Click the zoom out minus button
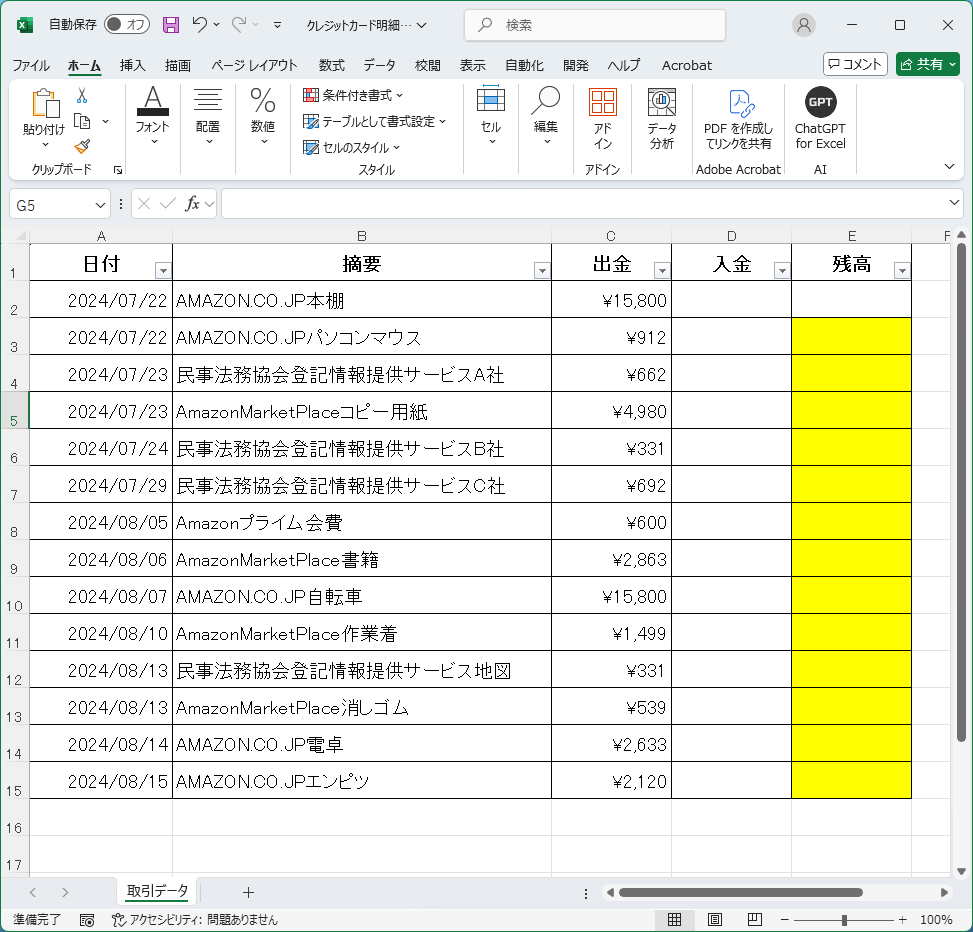The image size is (973, 932). pos(784,920)
